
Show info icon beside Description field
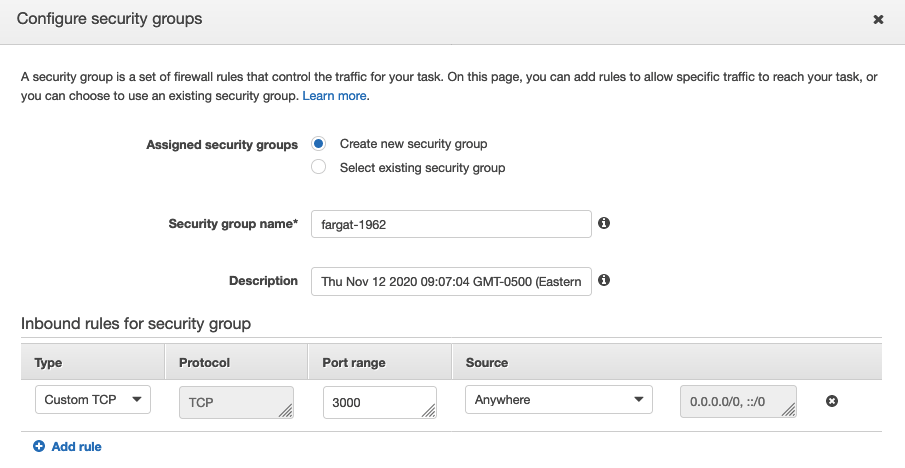(604, 280)
